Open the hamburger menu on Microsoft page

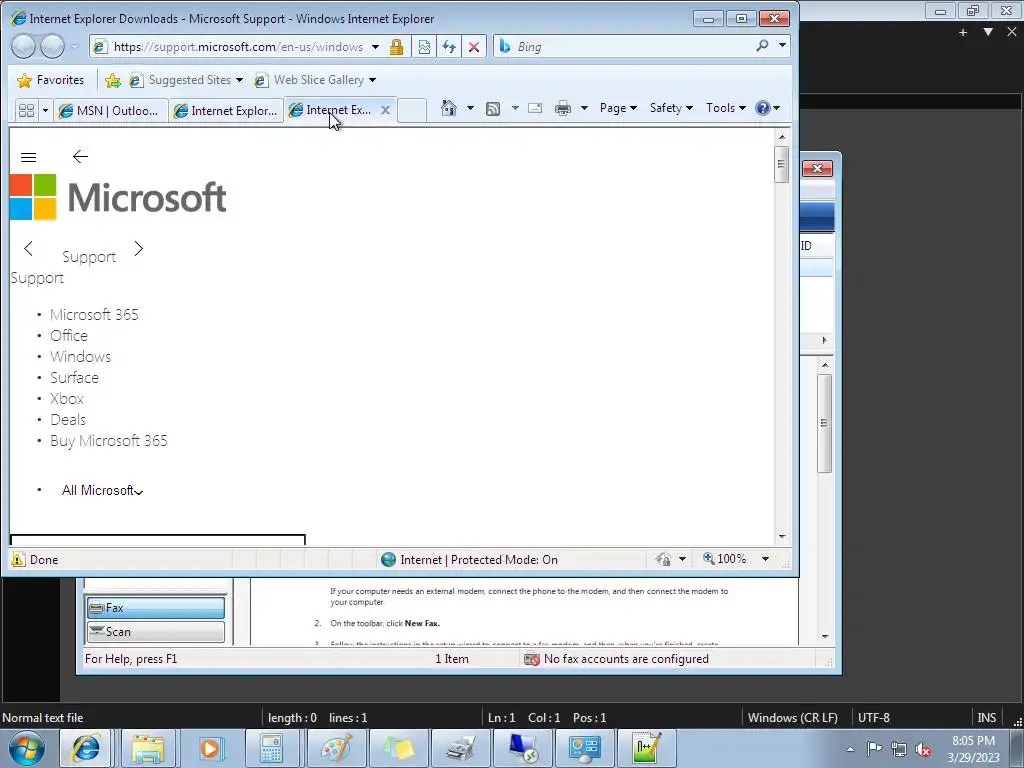pyautogui.click(x=28, y=157)
